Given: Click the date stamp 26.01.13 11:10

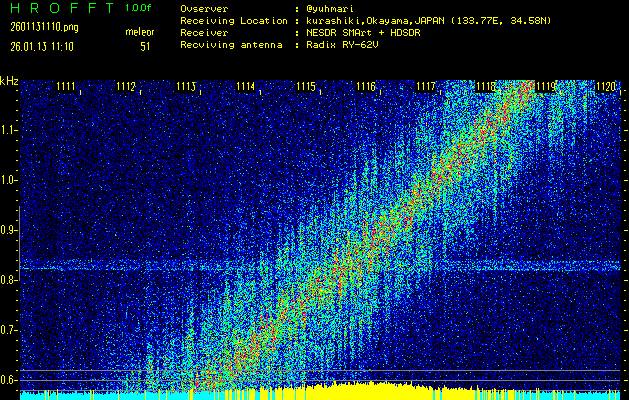Looking at the screenshot, I should 42,47.
